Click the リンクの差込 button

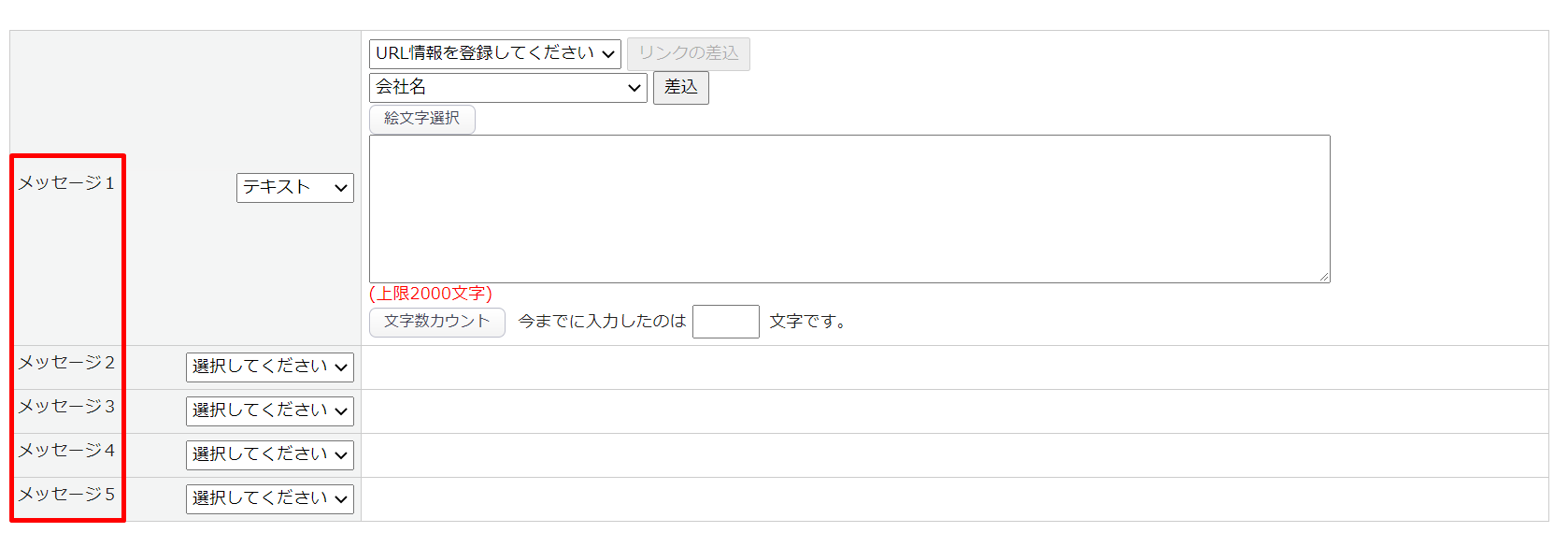[688, 54]
